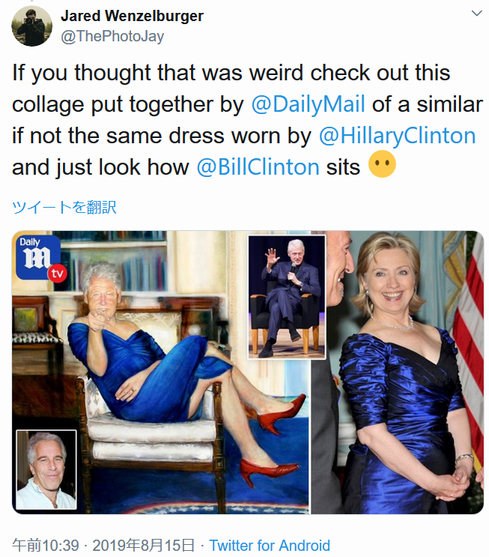The height and width of the screenshot is (557, 489).
Task: Open inset photo of man seated on stage
Action: click(x=287, y=297)
